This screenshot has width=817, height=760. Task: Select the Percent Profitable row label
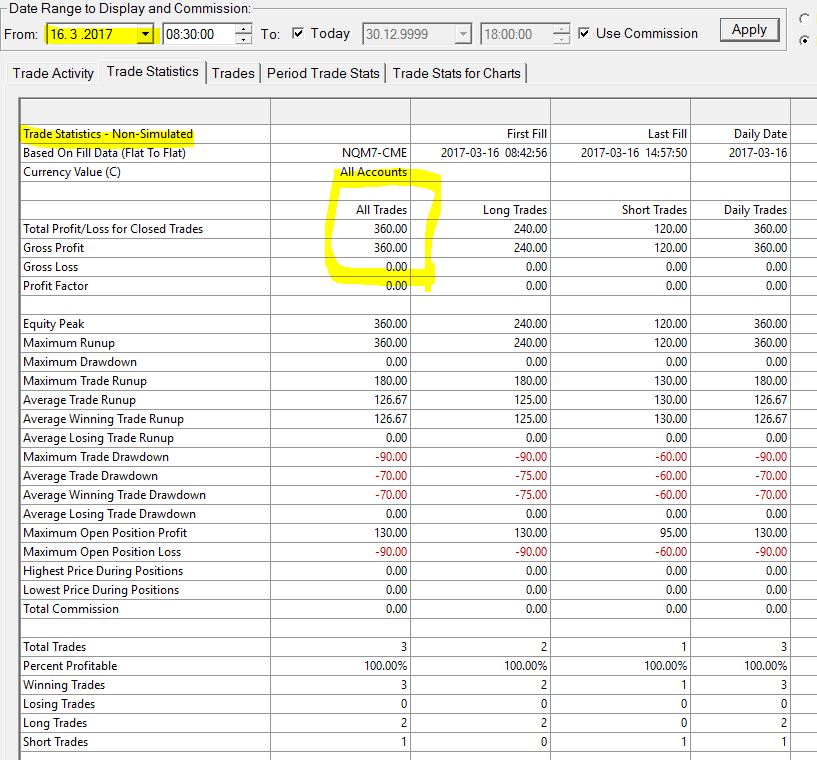[x=70, y=666]
